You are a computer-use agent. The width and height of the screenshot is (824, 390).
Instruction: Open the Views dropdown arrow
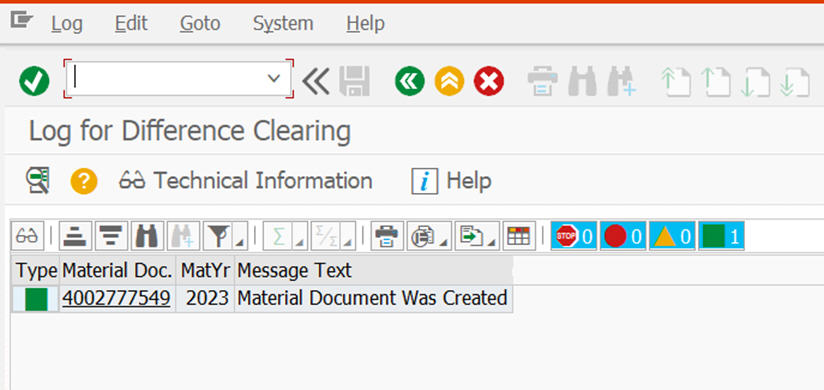[445, 242]
